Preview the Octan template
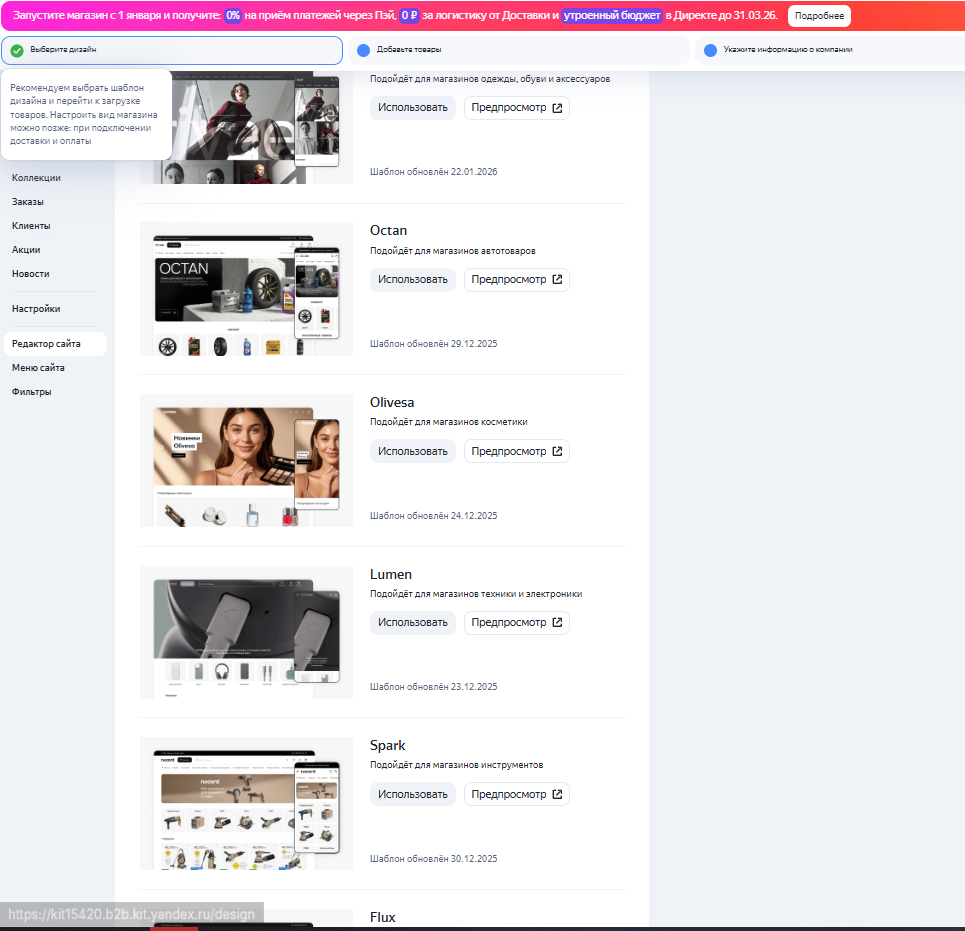The height and width of the screenshot is (931, 965). click(516, 279)
